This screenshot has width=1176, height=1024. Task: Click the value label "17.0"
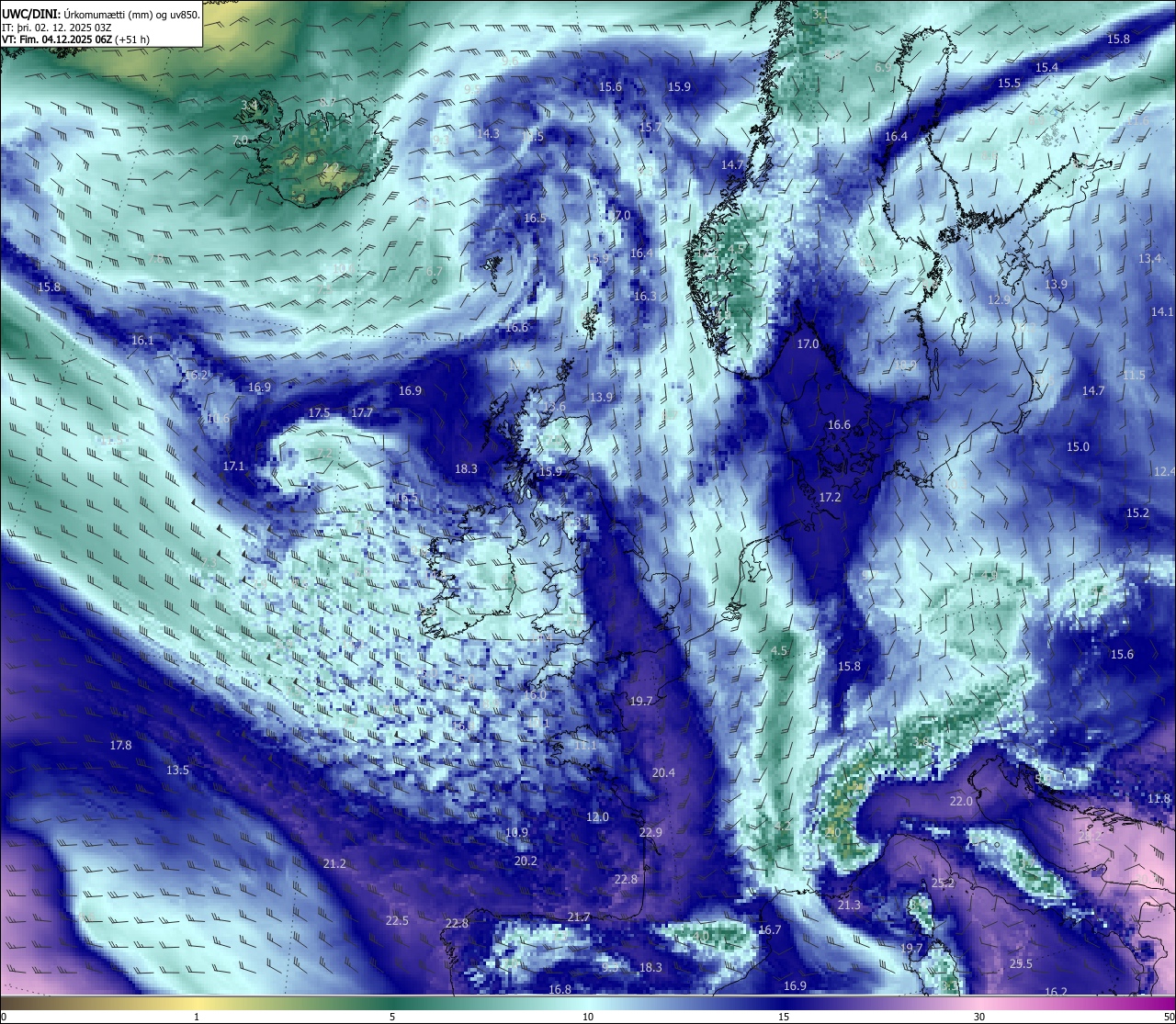coord(808,344)
